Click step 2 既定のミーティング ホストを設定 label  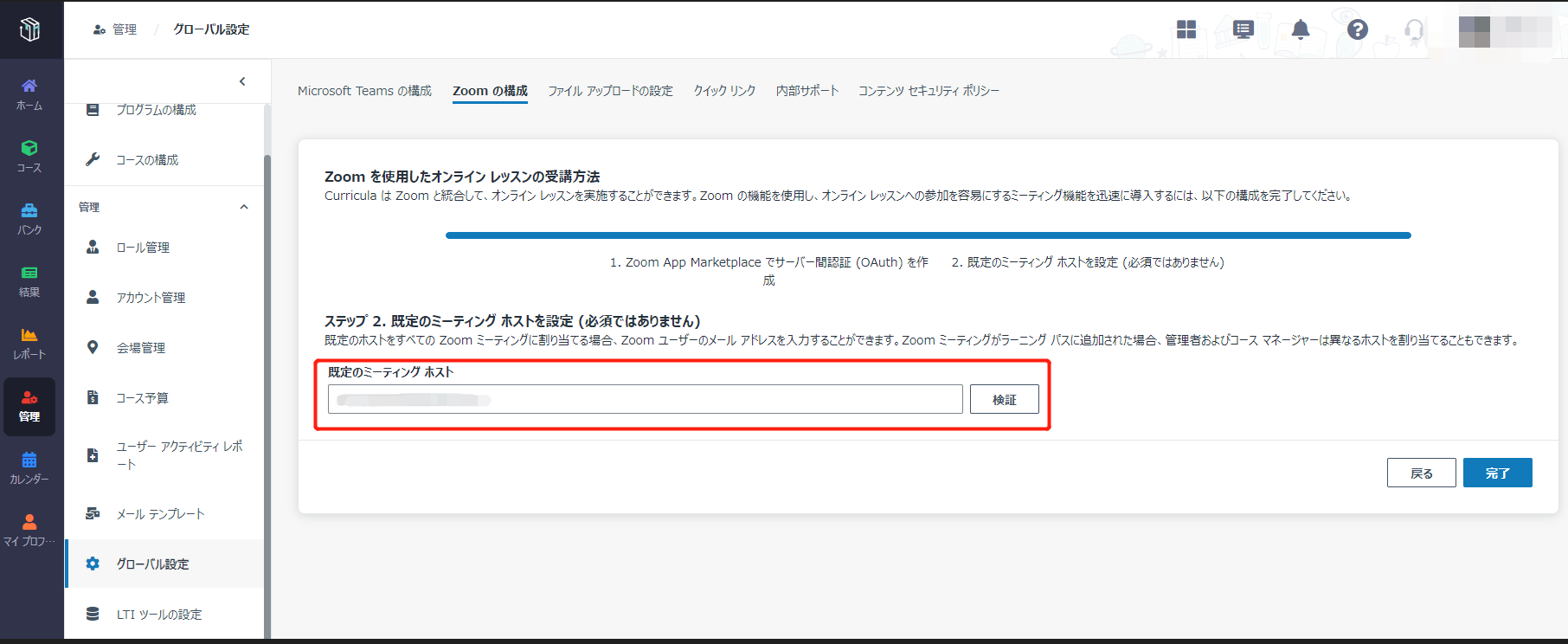pos(1088,262)
